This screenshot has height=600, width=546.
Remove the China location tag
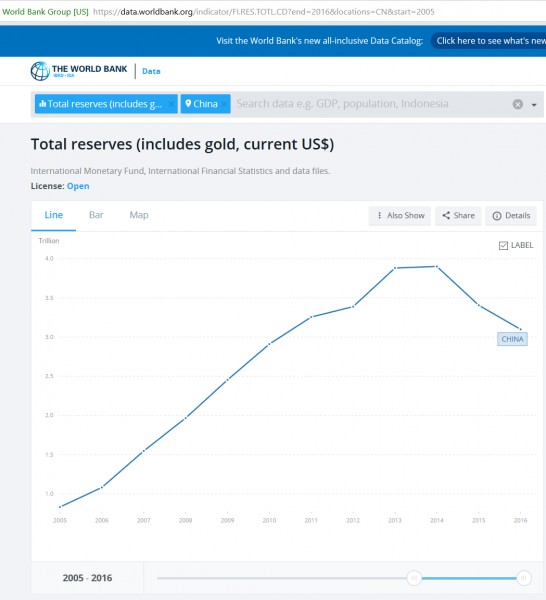tap(225, 104)
